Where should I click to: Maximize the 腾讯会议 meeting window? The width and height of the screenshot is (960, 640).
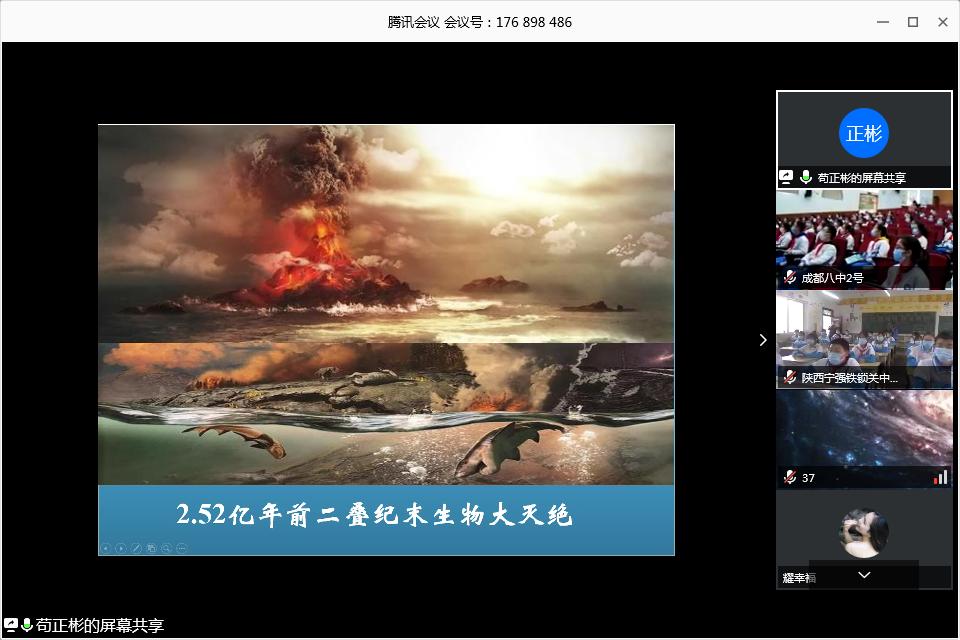(912, 22)
